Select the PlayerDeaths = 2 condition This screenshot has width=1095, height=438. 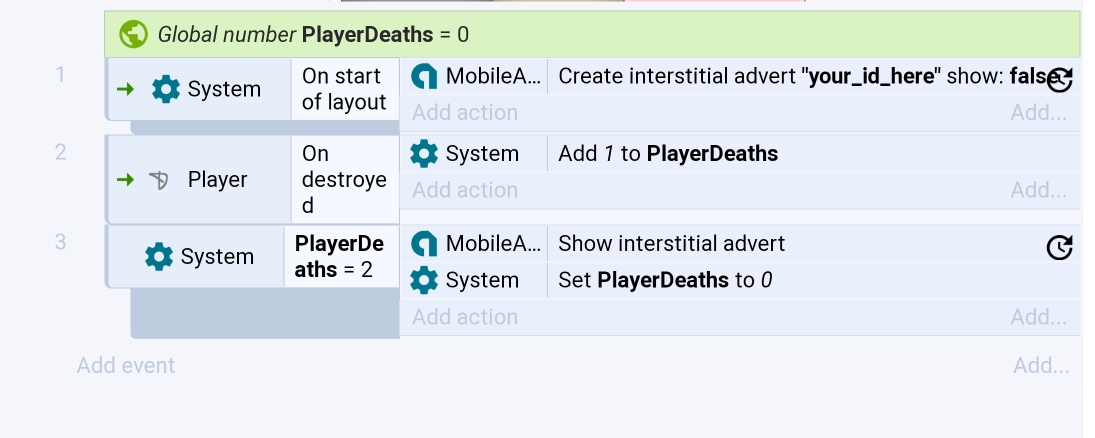click(341, 256)
